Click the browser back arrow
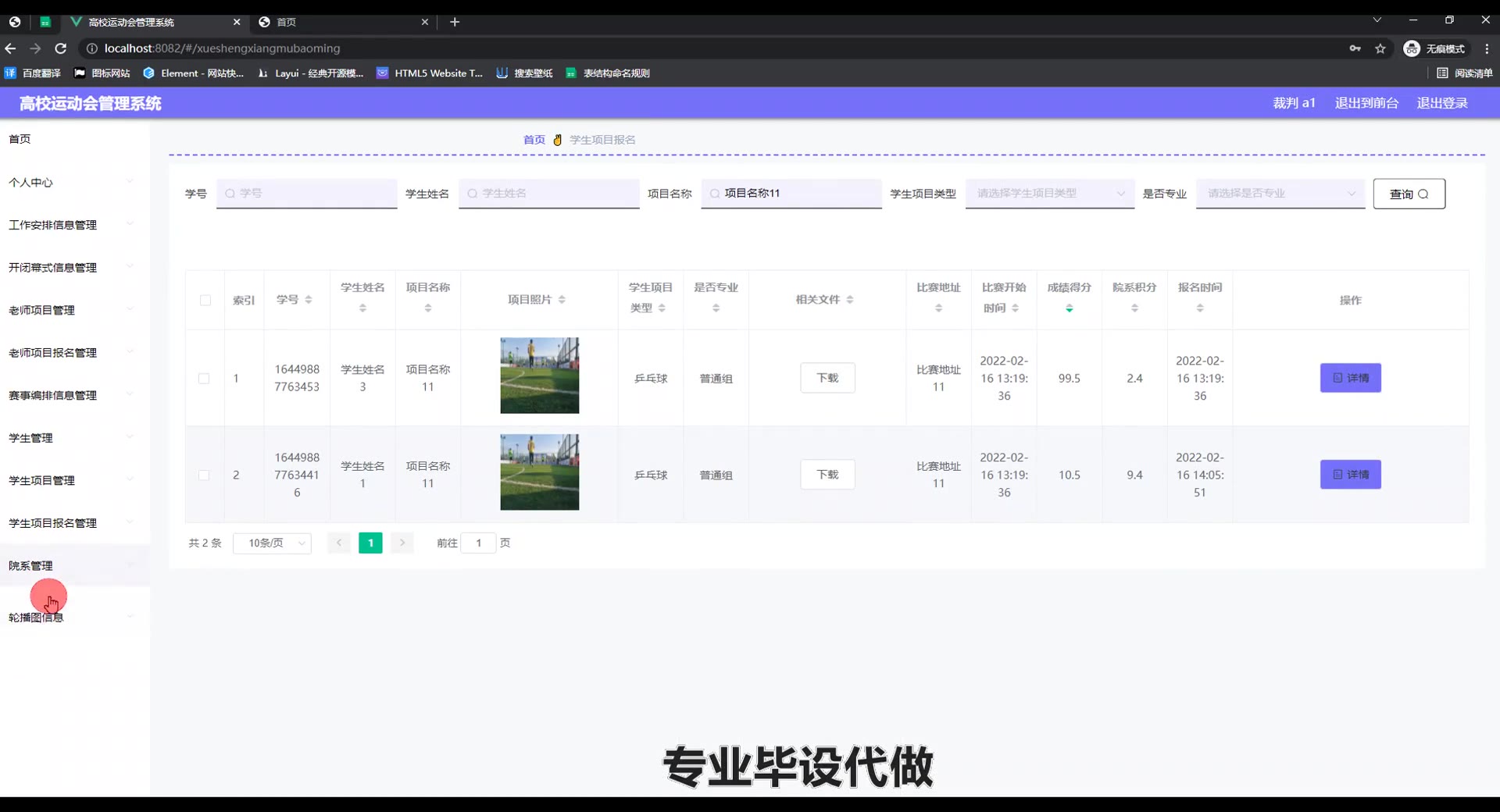The image size is (1500, 812). click(x=10, y=48)
